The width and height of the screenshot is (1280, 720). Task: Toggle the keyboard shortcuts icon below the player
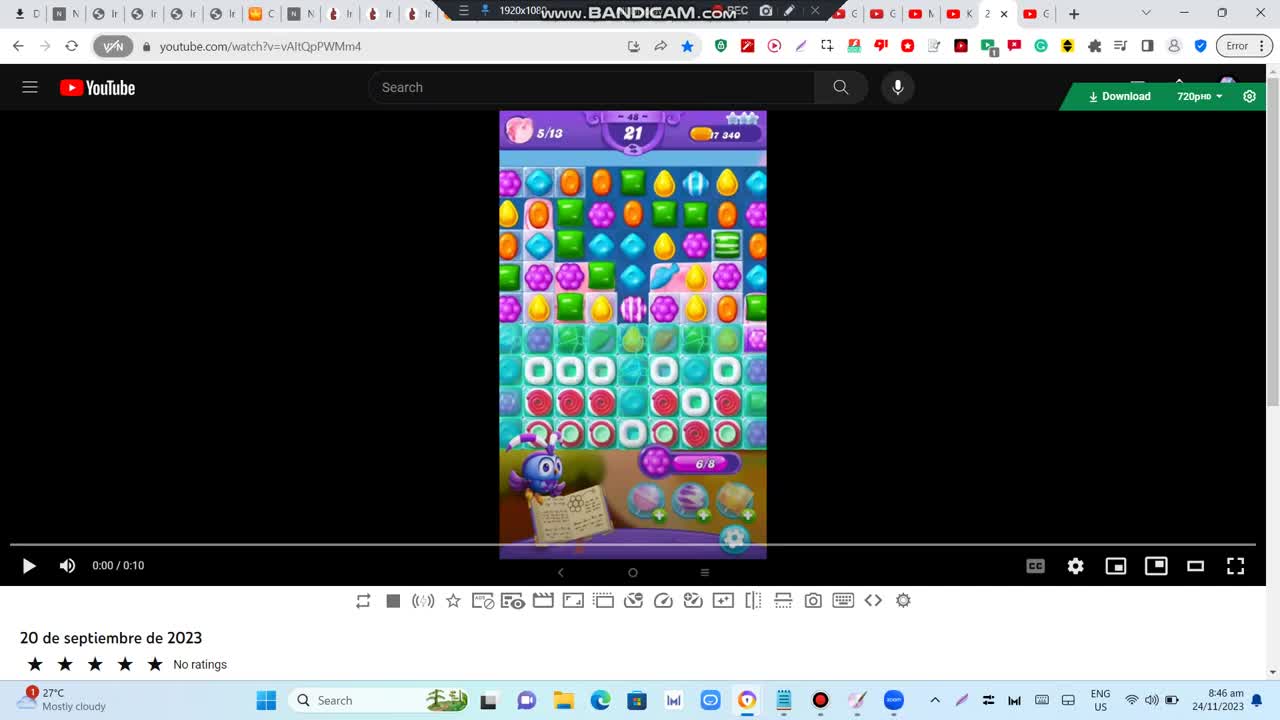843,600
